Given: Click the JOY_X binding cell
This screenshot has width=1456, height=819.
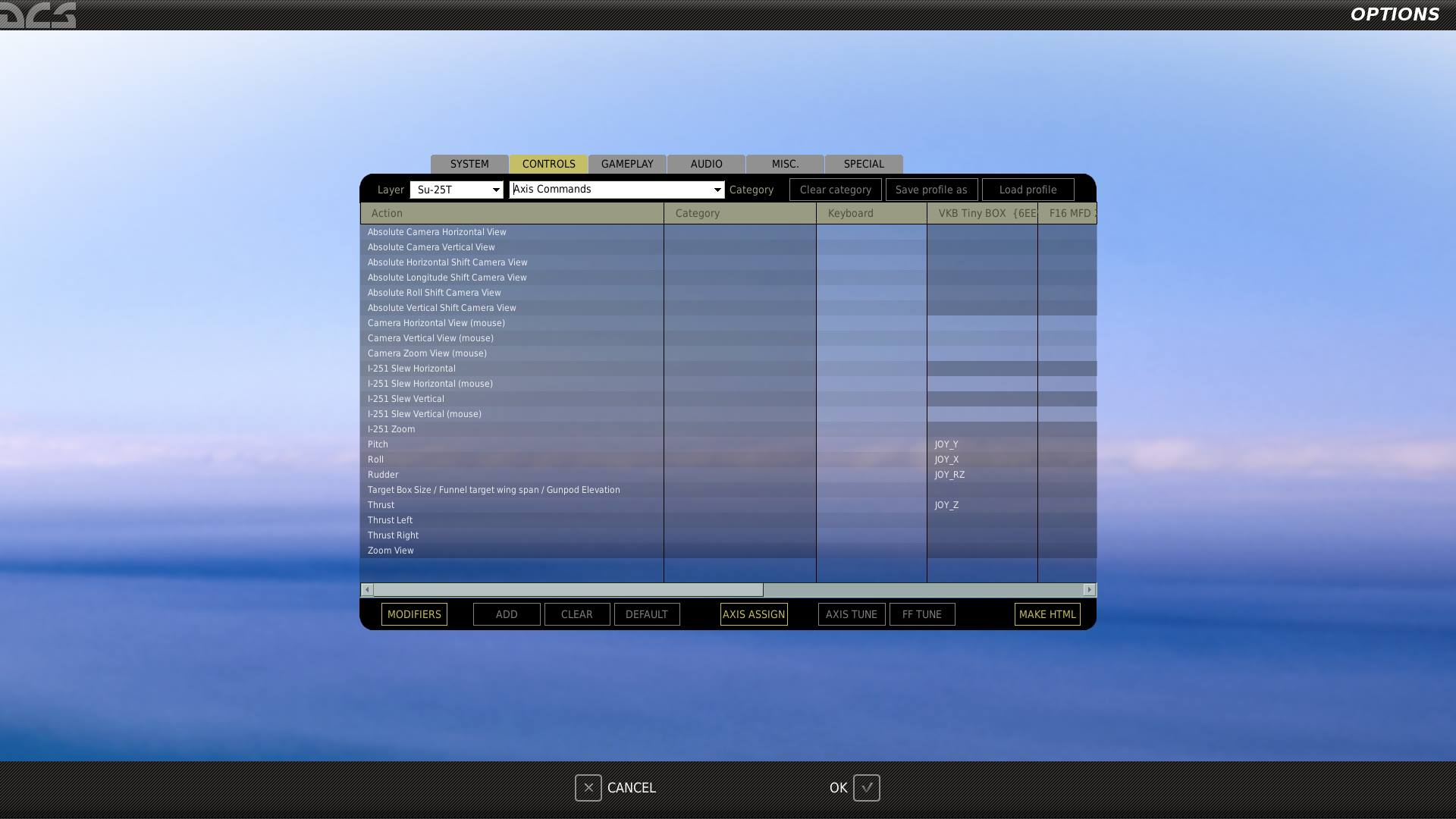Looking at the screenshot, I should (982, 460).
